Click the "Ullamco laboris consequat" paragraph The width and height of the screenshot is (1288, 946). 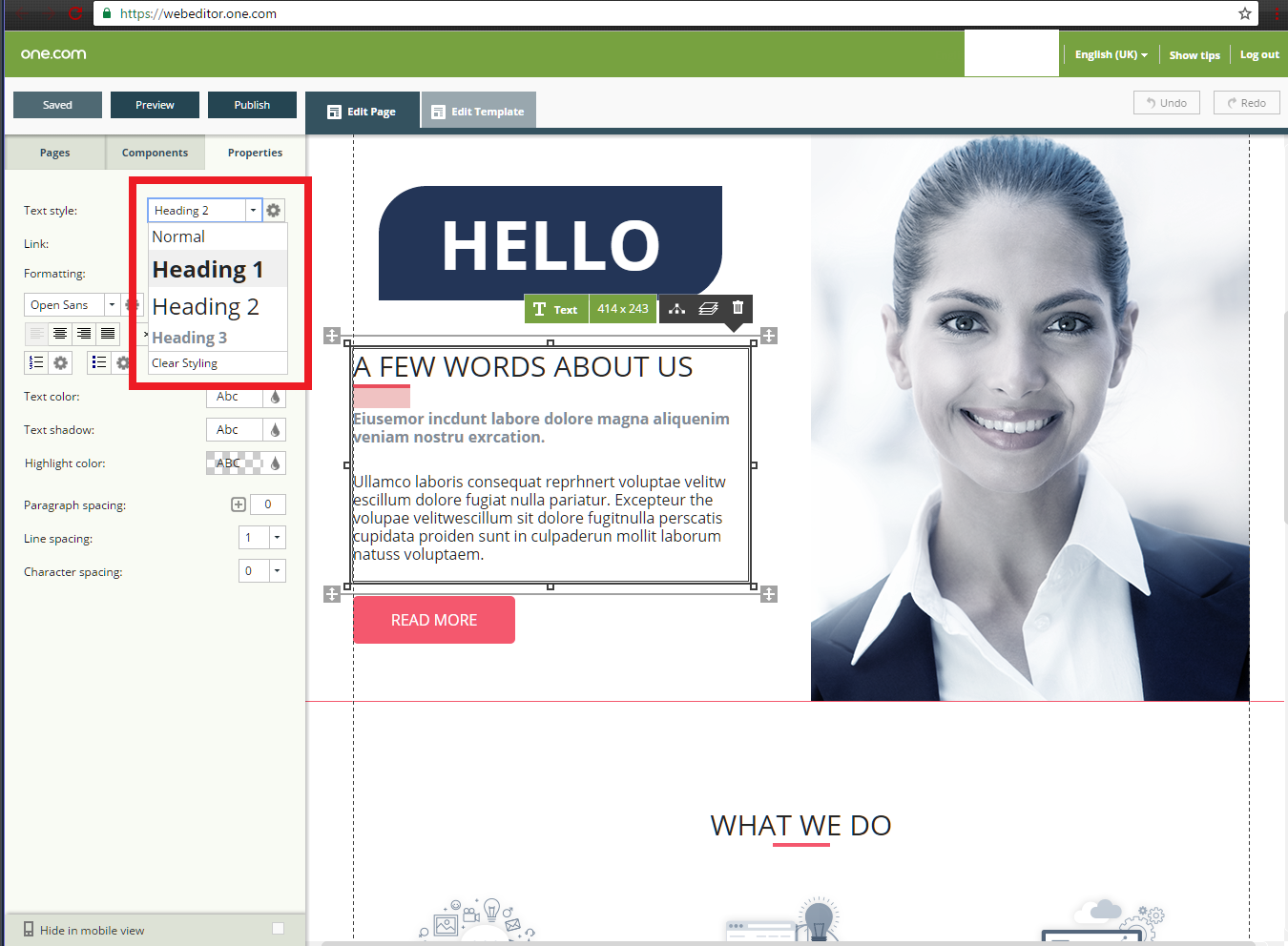point(539,518)
